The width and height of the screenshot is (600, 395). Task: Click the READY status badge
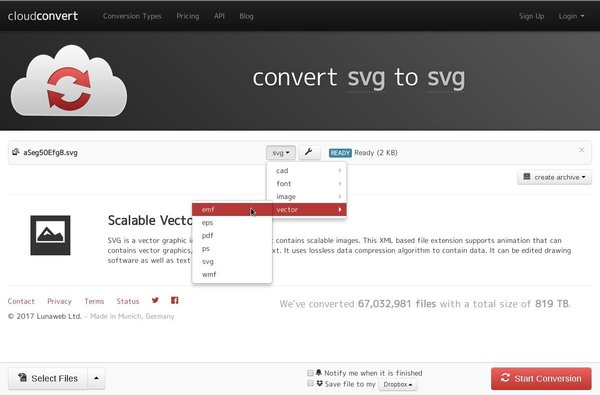pyautogui.click(x=340, y=153)
